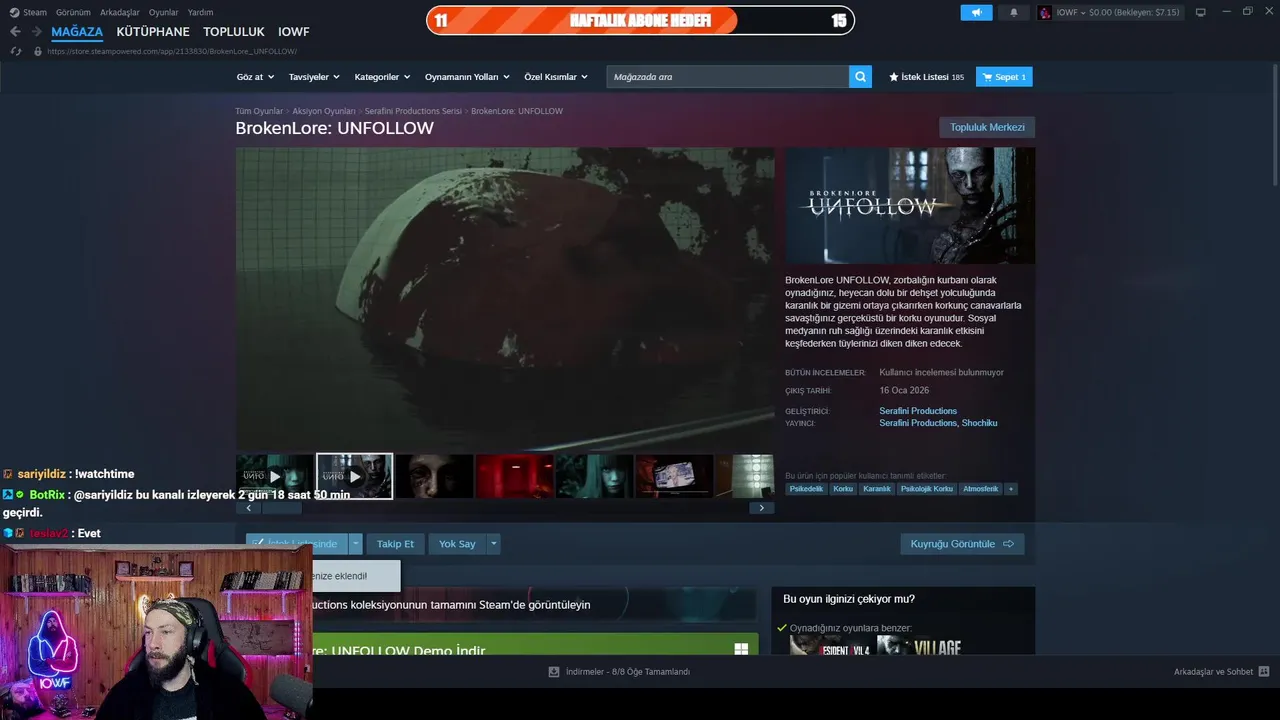Click the store URL address text
This screenshot has width=1280, height=720.
[172, 51]
